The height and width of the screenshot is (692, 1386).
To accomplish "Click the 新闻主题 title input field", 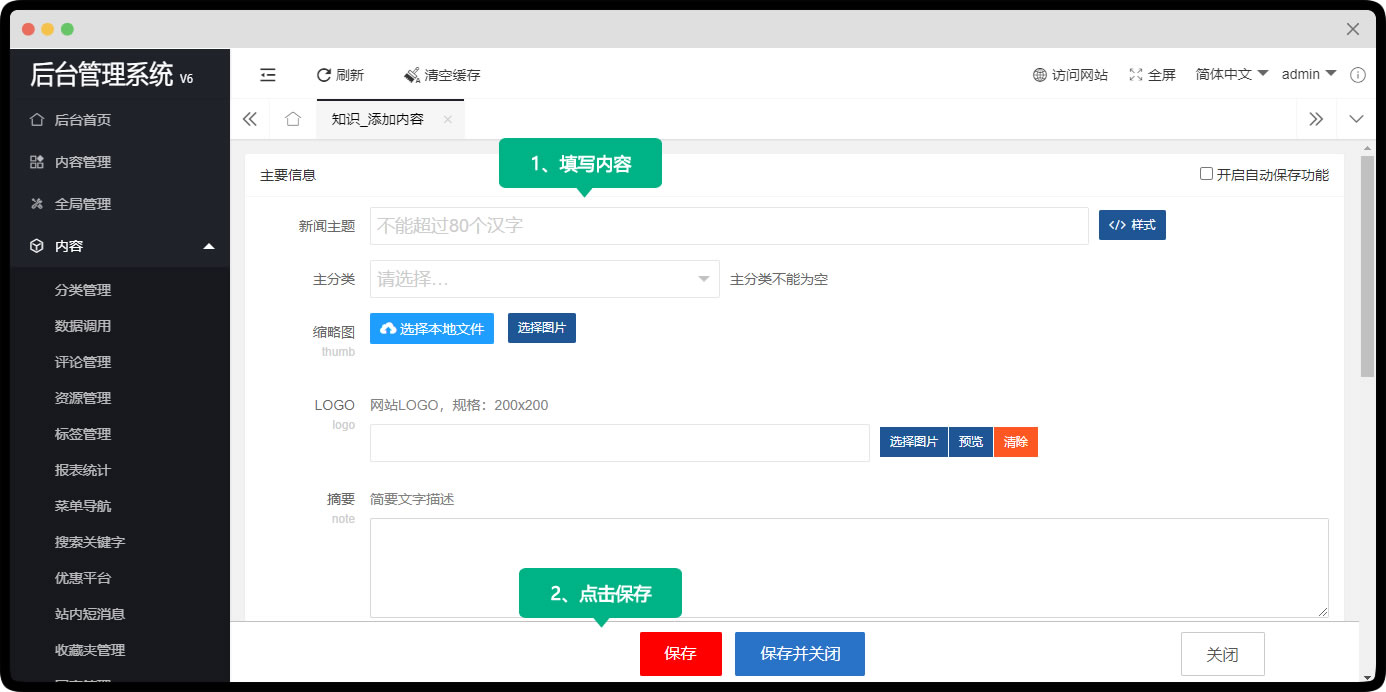I will tap(728, 226).
